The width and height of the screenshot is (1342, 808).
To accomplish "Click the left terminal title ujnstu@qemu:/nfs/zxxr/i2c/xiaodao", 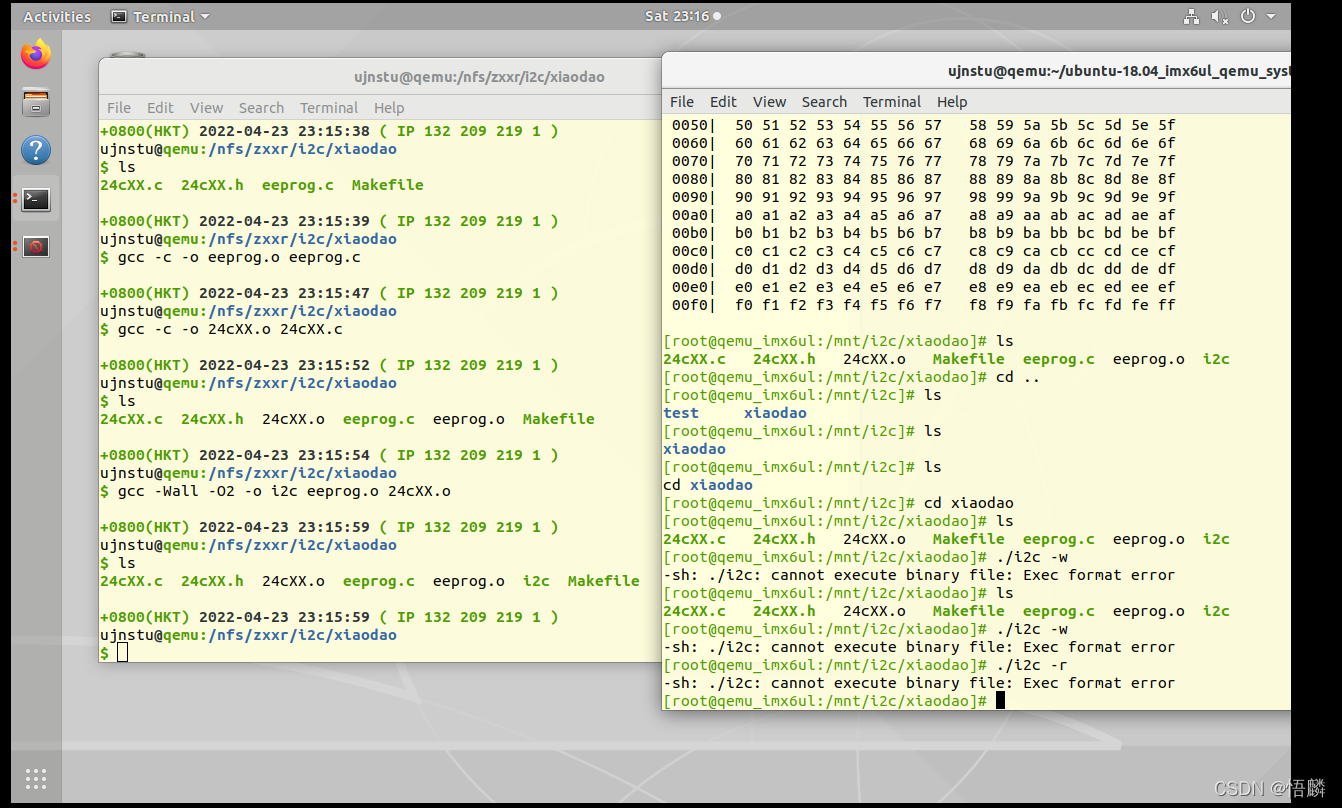I will coord(479,77).
